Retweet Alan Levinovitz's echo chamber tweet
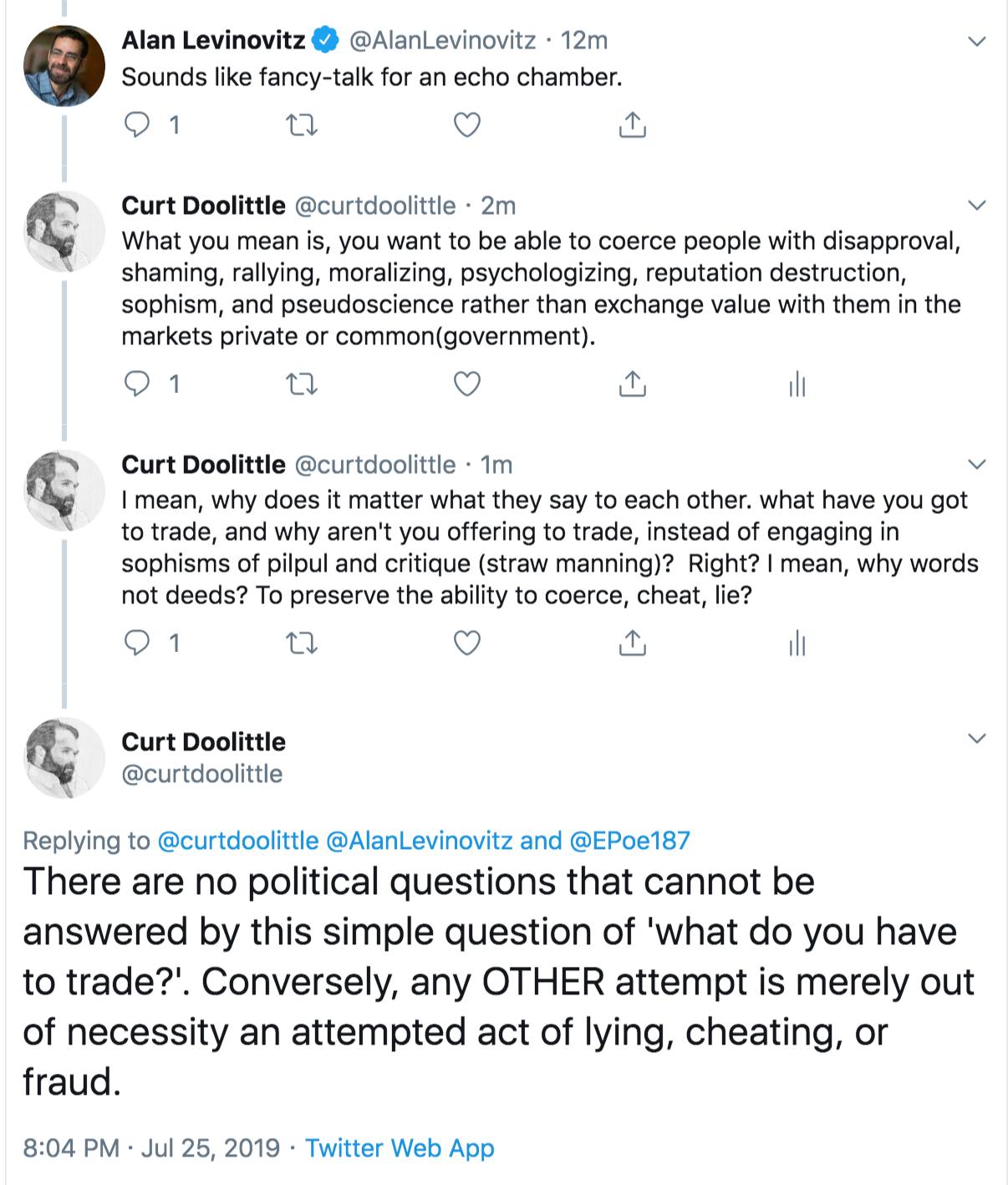1008x1185 pixels. 302,125
